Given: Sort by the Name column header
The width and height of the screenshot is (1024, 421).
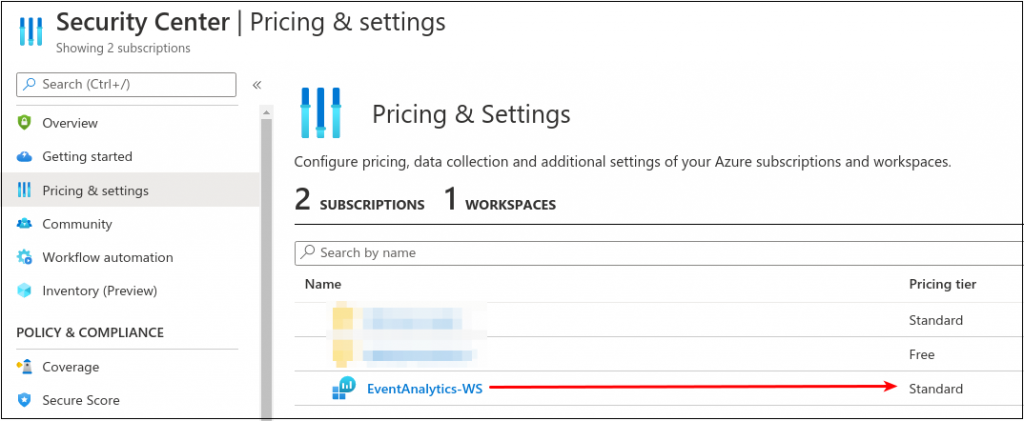Looking at the screenshot, I should (x=323, y=284).
